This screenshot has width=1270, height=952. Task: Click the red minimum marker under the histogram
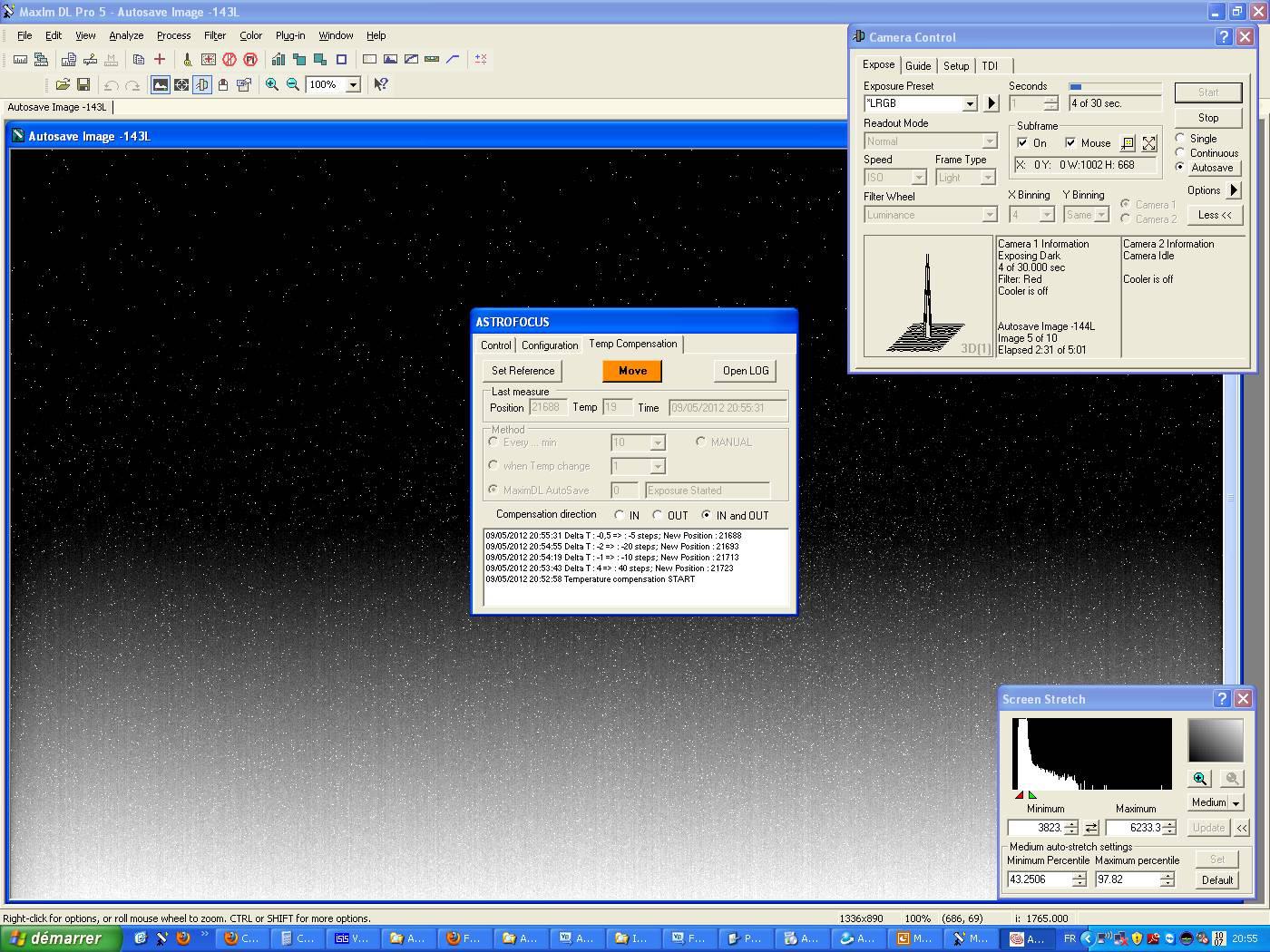coord(1019,795)
